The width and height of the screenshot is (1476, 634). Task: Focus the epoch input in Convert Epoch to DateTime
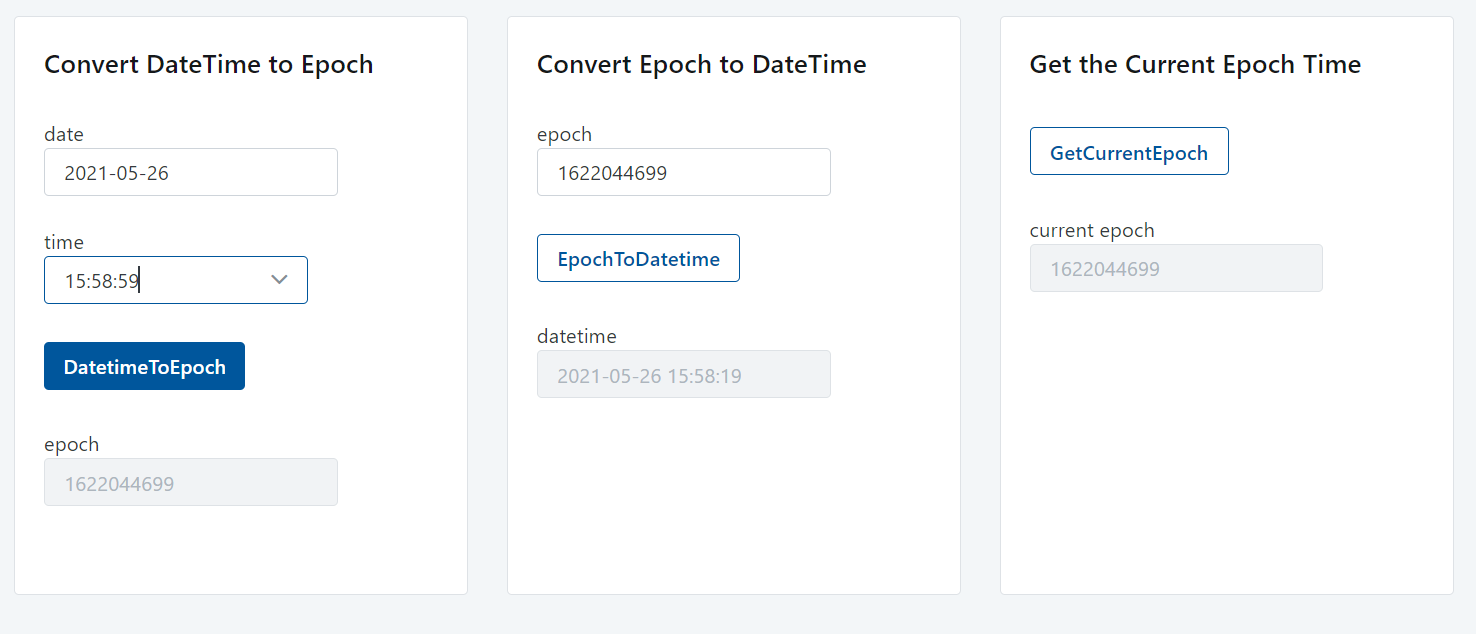pyautogui.click(x=683, y=173)
